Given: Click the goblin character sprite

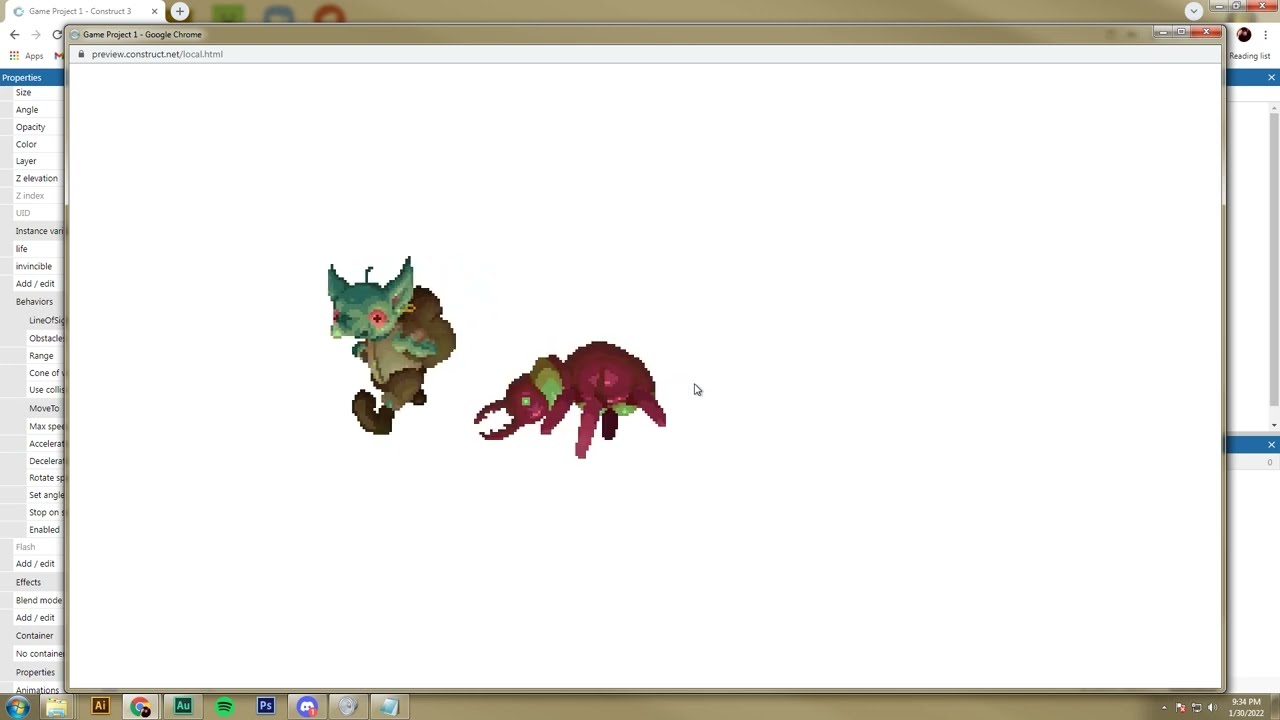Looking at the screenshot, I should pyautogui.click(x=391, y=345).
